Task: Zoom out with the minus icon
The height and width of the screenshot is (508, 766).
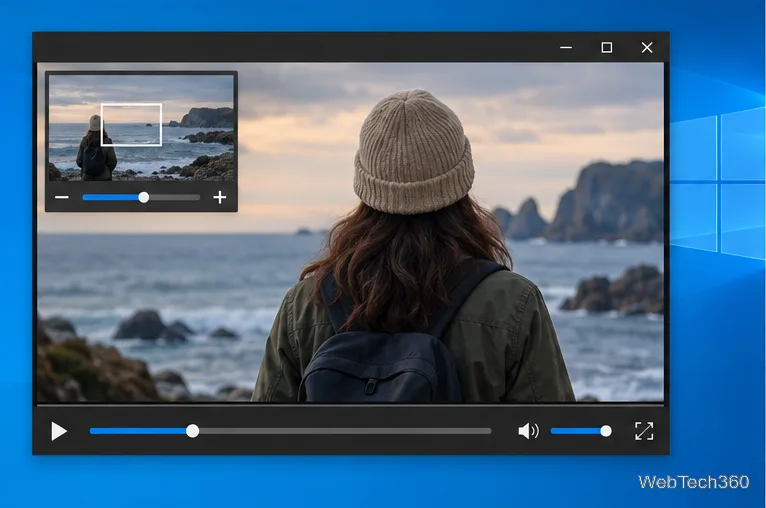Action: 62,197
